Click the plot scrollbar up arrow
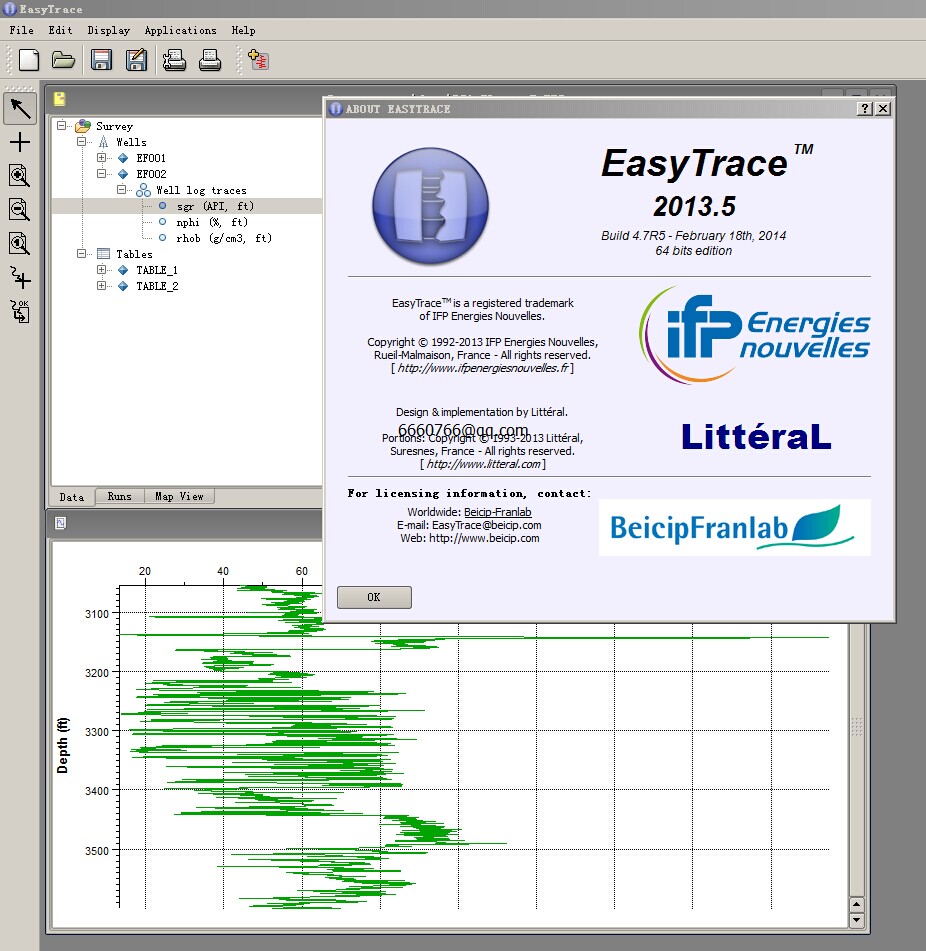Viewport: 926px width, 951px height. point(856,904)
